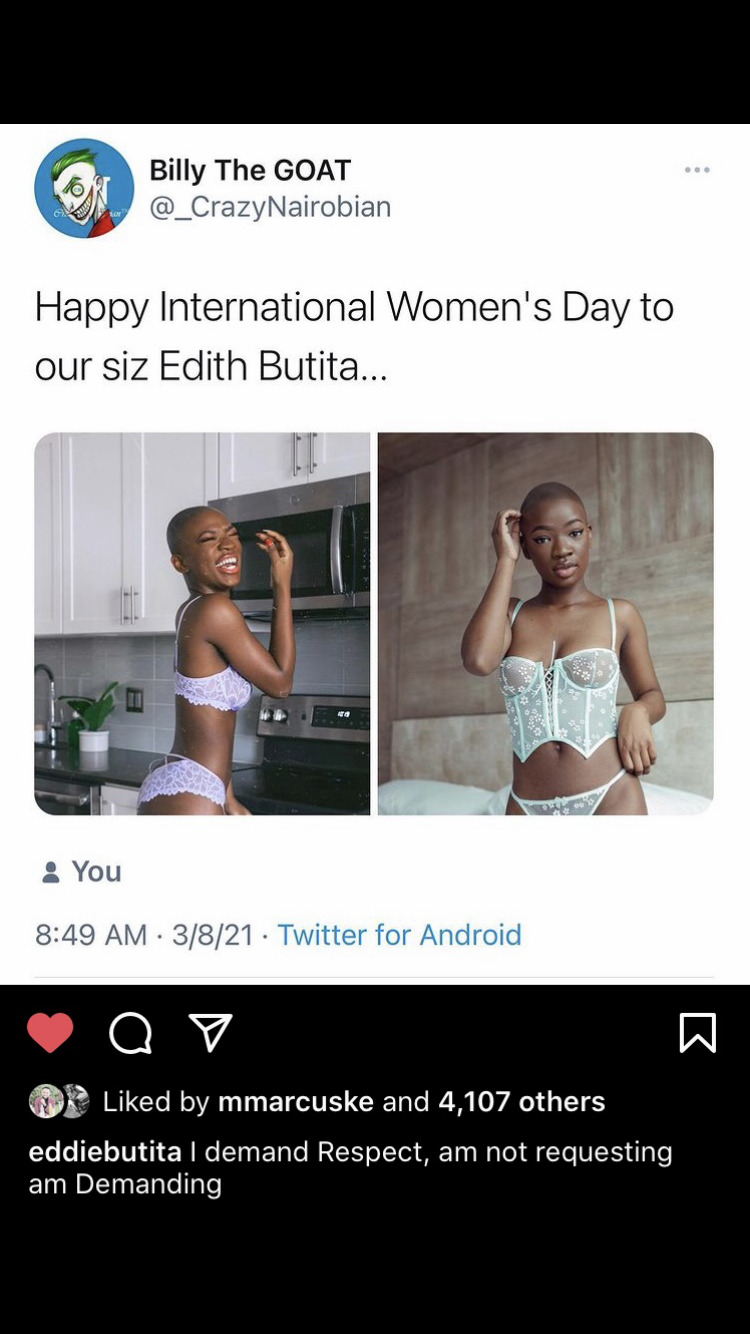Open the left kitchen photo
This screenshot has width=750, height=1334.
[x=202, y=624]
